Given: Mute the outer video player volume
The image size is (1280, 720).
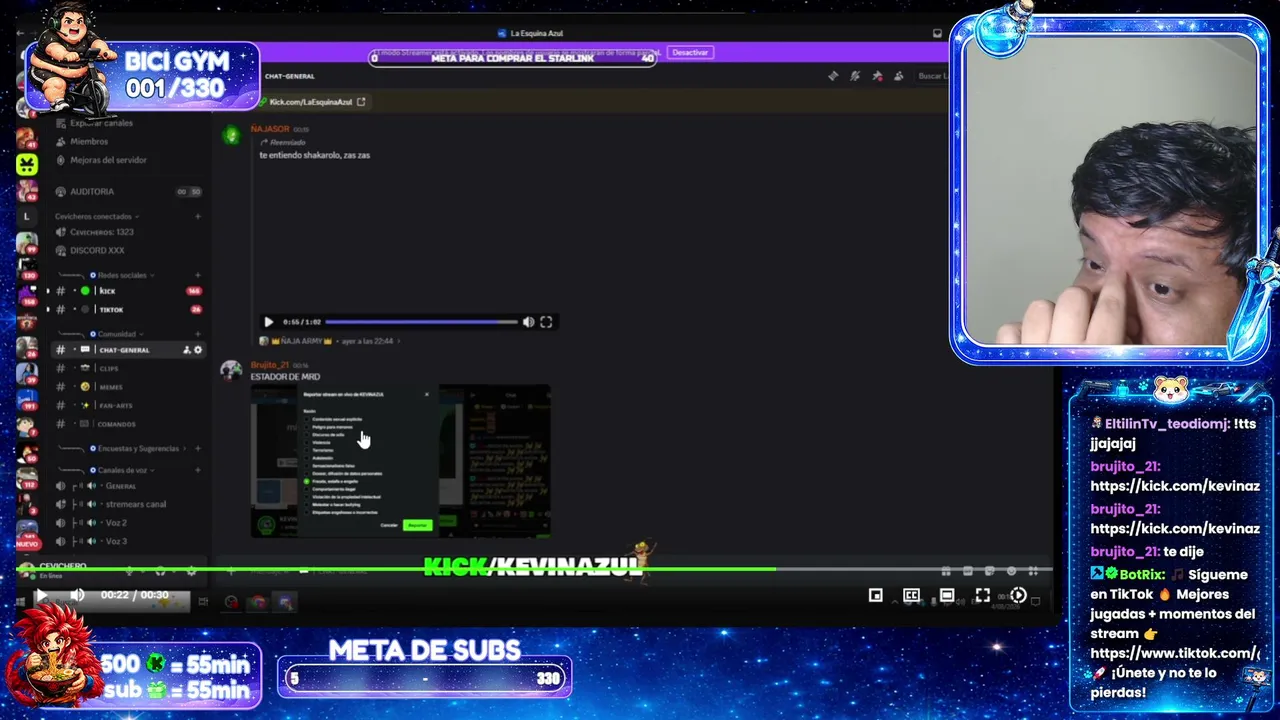Looking at the screenshot, I should (77, 595).
